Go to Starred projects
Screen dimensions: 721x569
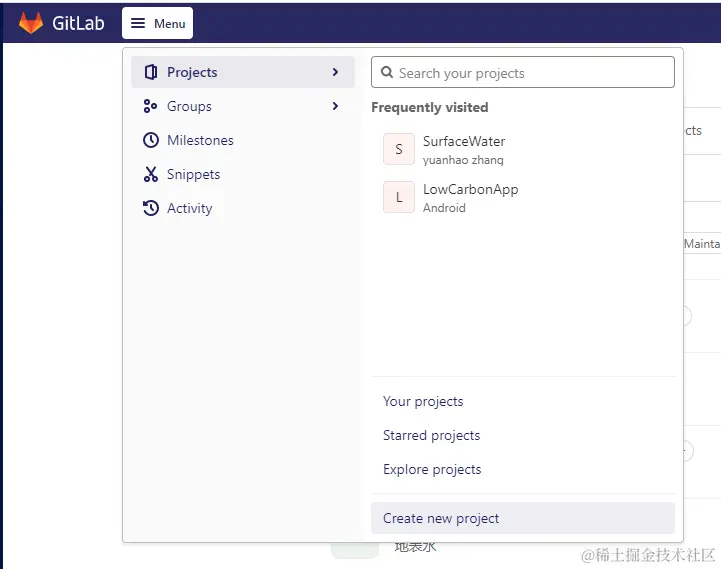431,435
